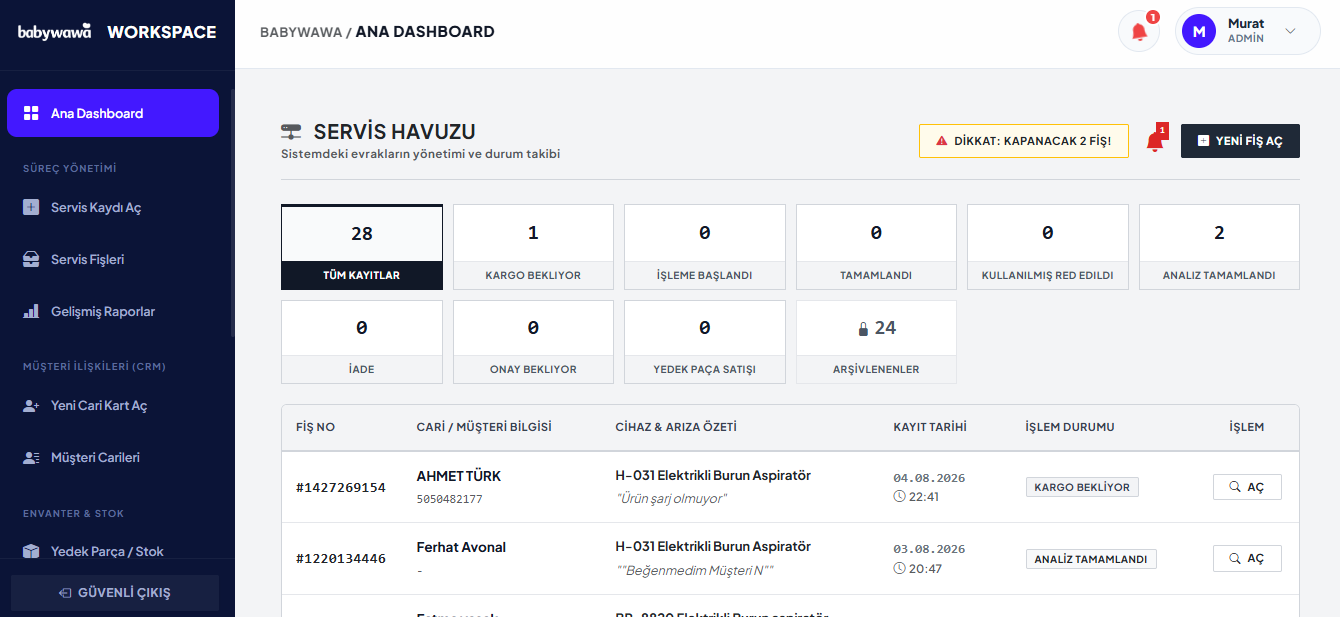Click Analiz Tamamlandı status badge in table

pos(1091,559)
